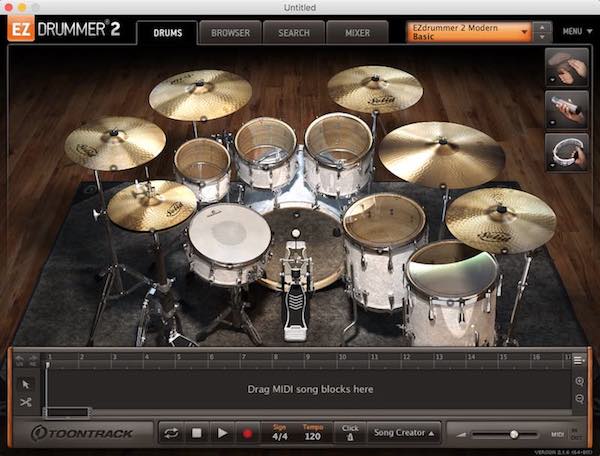Open the EZdrummer 2 Modern Basic dropdown
This screenshot has height=456, width=600.
click(469, 32)
